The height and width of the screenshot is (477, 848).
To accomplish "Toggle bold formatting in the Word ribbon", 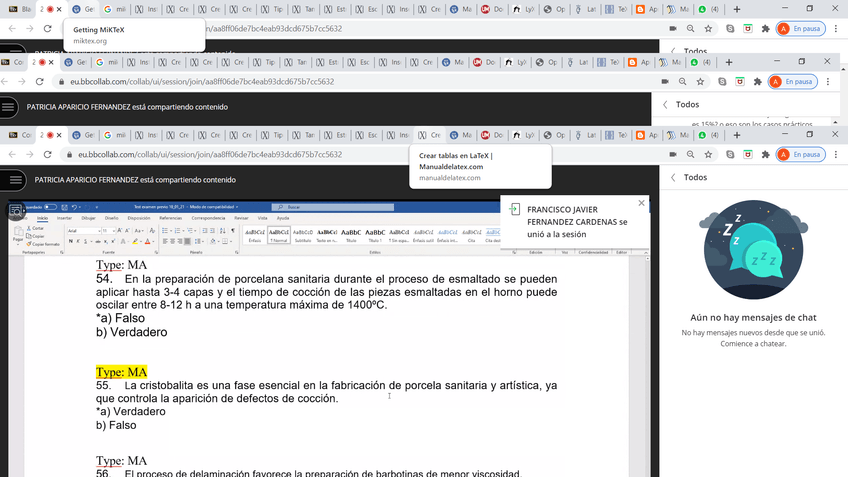I will point(71,241).
